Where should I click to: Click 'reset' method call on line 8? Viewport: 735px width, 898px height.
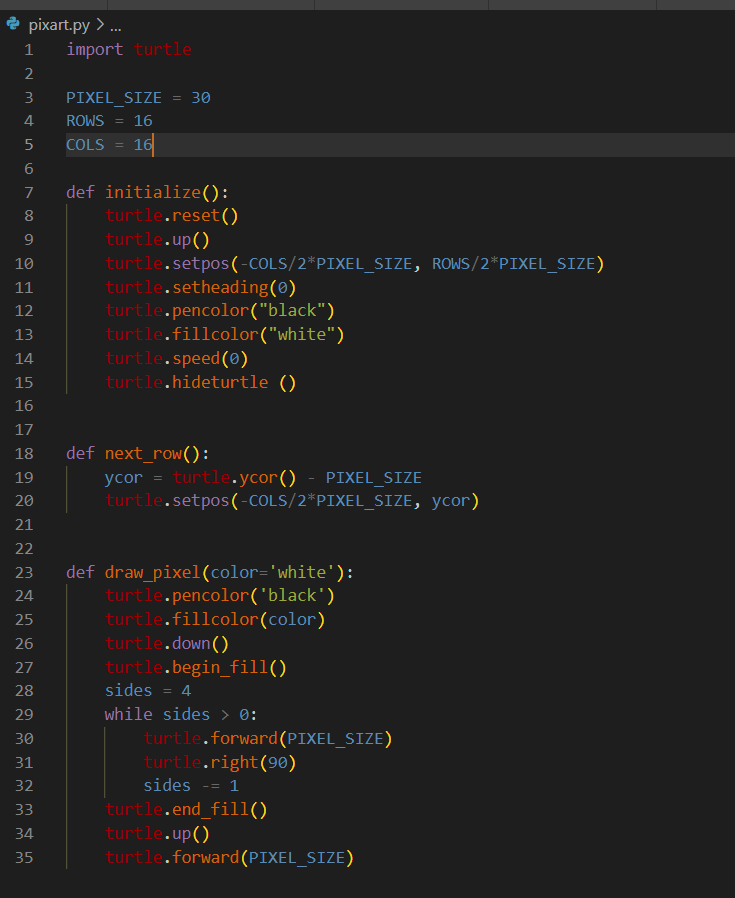[196, 216]
